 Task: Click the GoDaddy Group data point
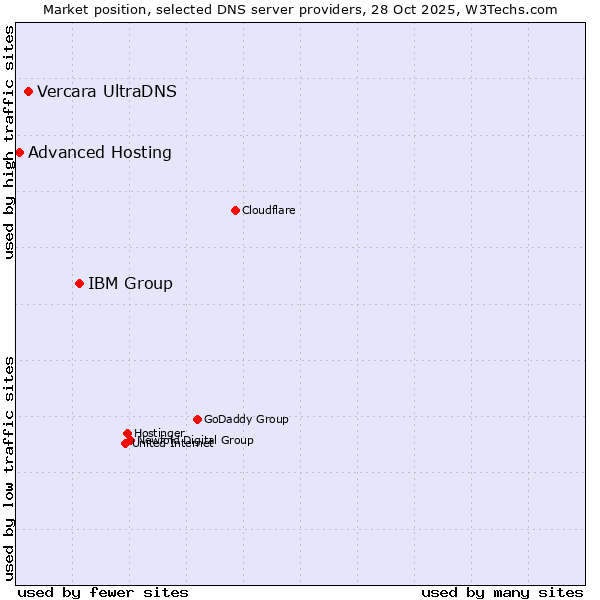tap(197, 420)
